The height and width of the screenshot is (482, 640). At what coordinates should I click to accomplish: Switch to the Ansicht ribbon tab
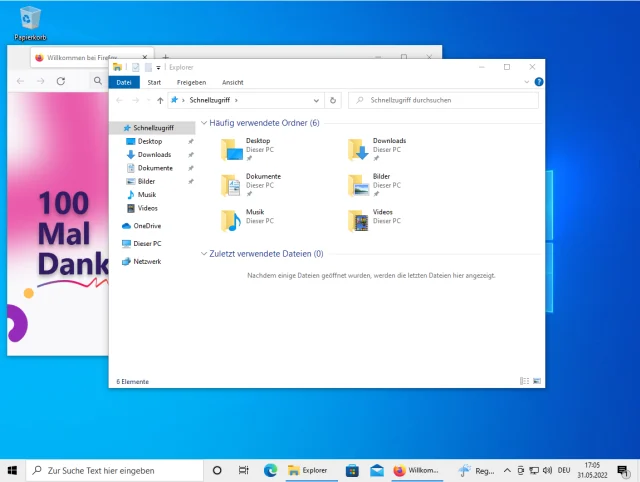[232, 82]
